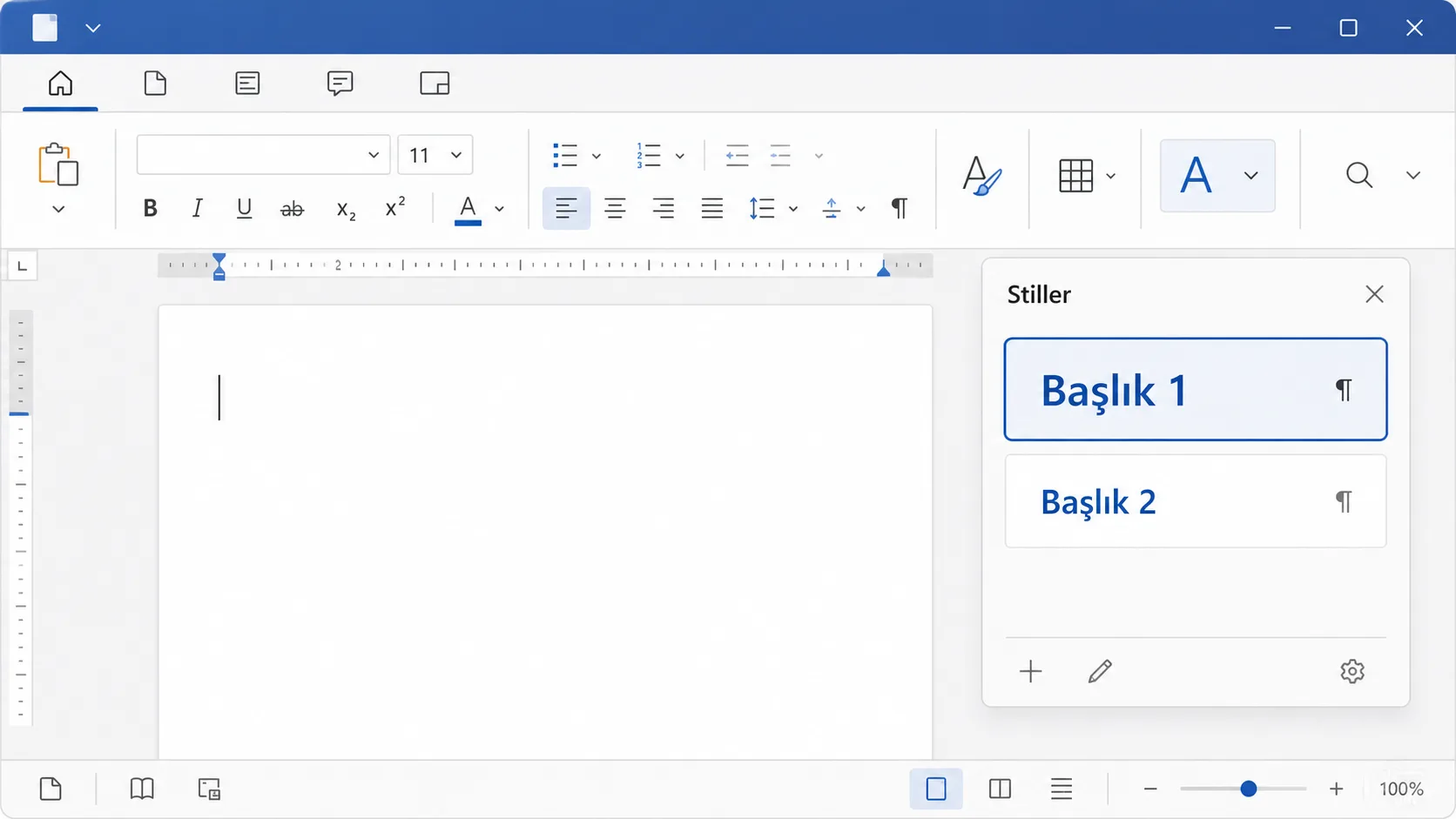Toggle strikethrough formatting
The width and height of the screenshot is (1456, 819).
(x=292, y=209)
